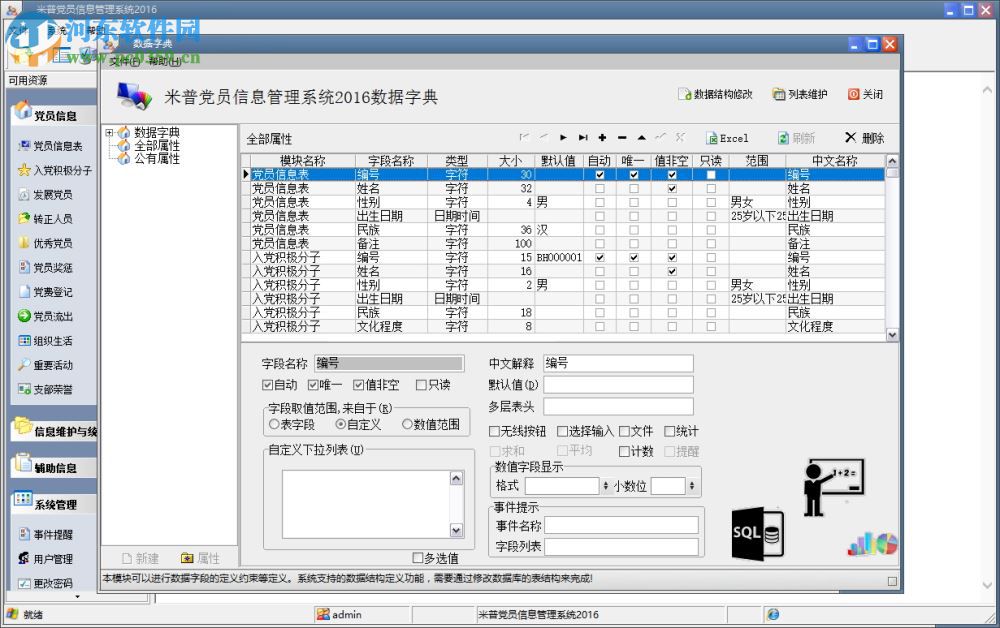Viewport: 1000px width, 628px height.
Task: Go to next record navigator arrow
Action: tap(563, 137)
